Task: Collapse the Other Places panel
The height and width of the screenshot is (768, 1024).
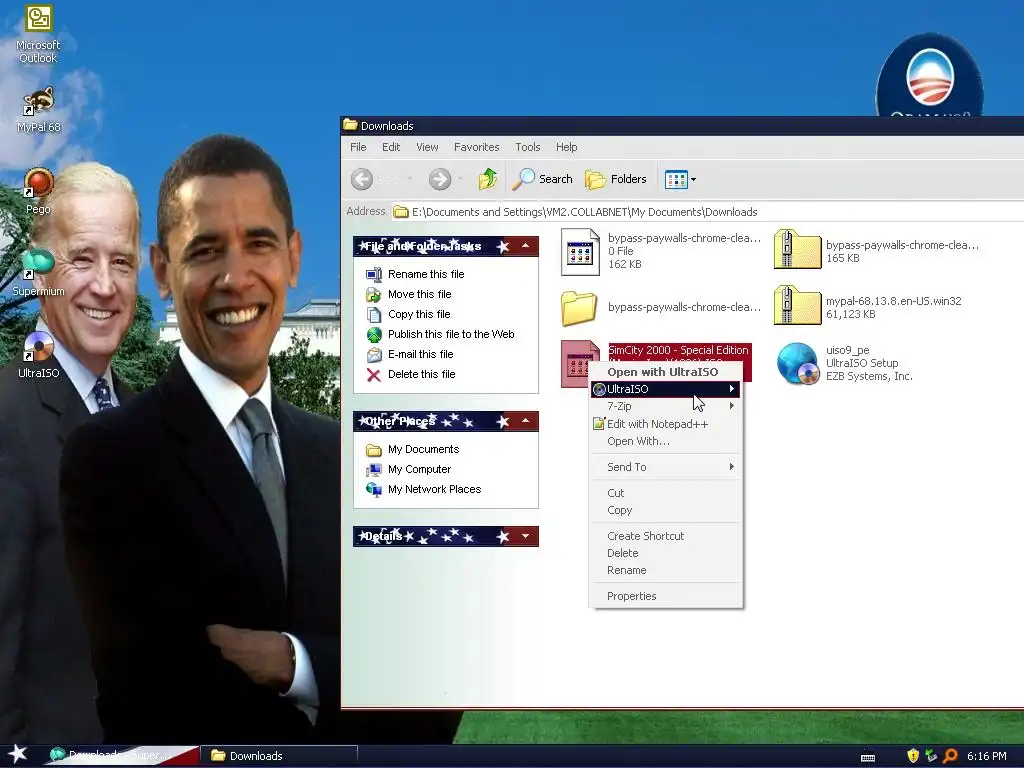Action: [x=526, y=421]
